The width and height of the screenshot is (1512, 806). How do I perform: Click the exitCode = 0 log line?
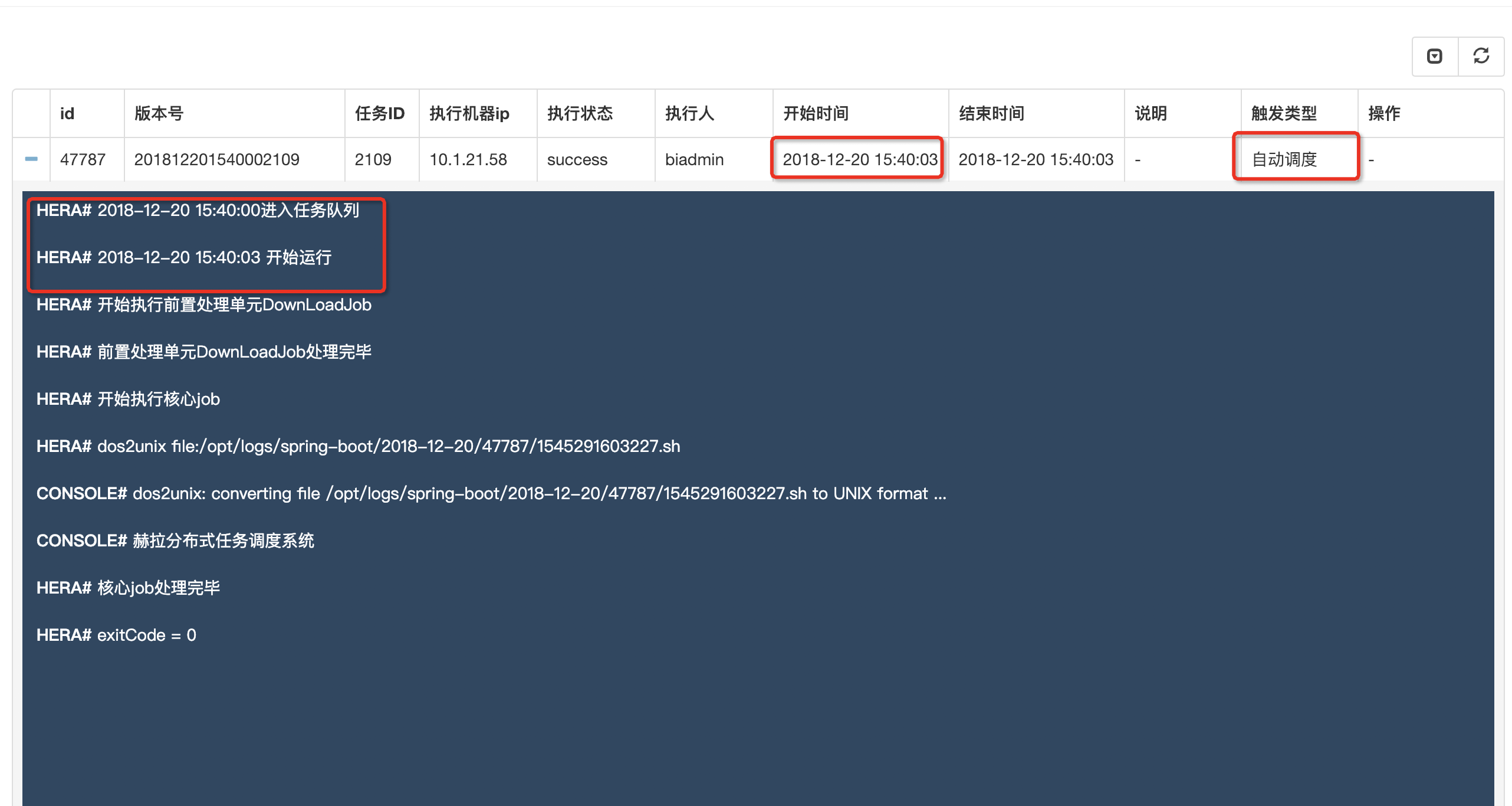(116, 635)
